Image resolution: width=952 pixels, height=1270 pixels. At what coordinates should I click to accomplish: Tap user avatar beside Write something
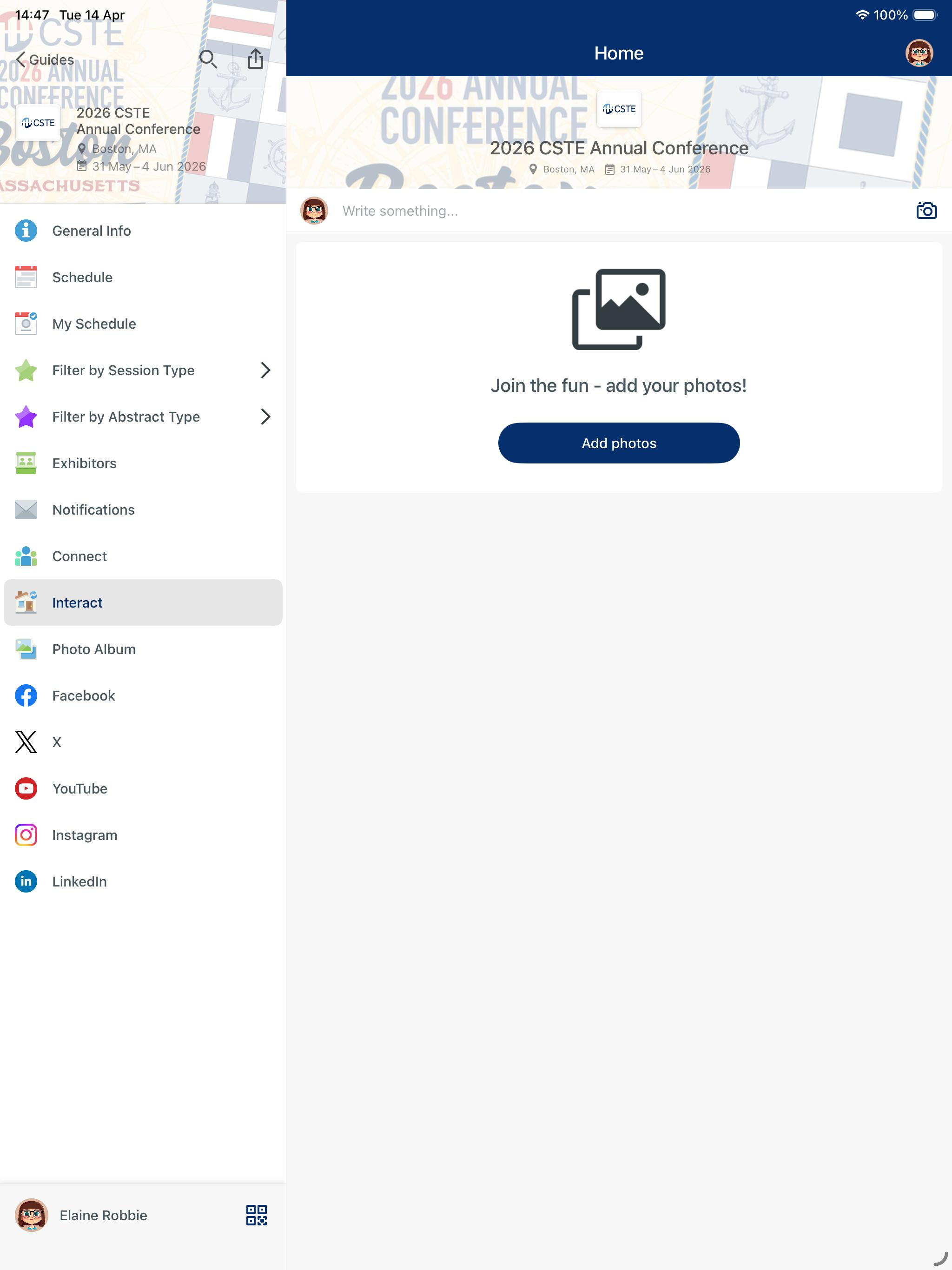(314, 211)
